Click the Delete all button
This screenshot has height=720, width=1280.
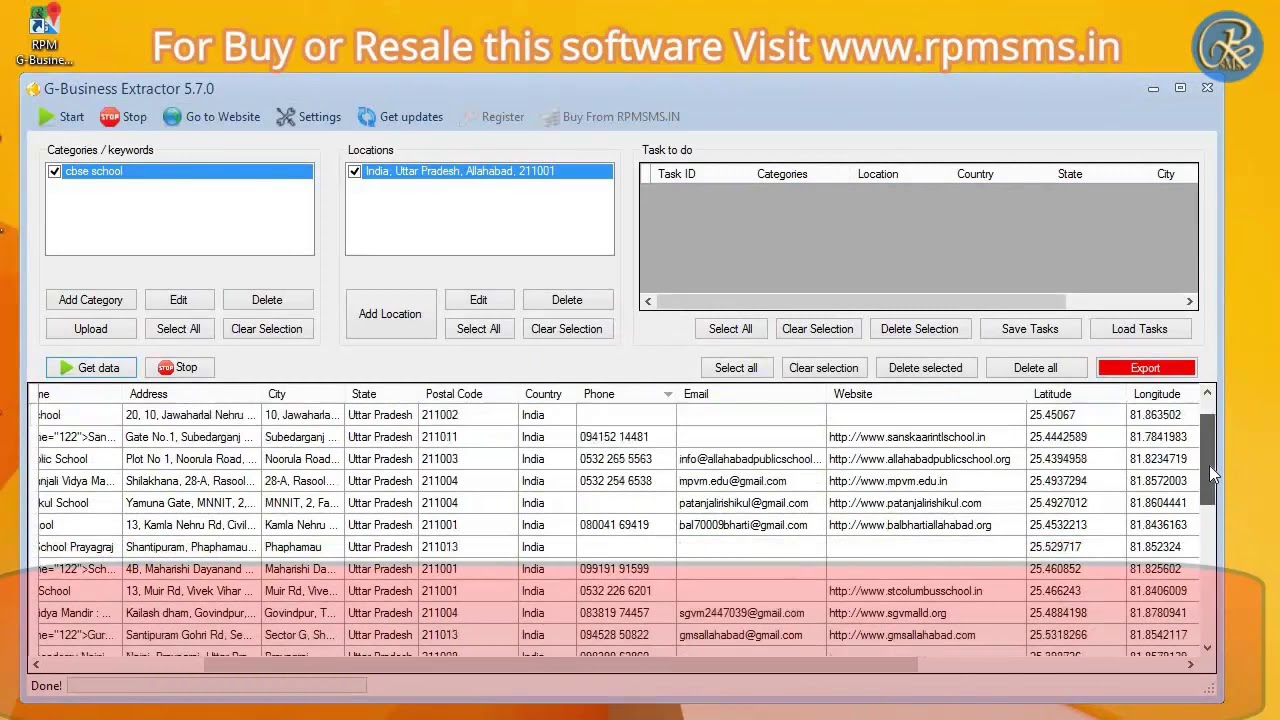click(1035, 368)
